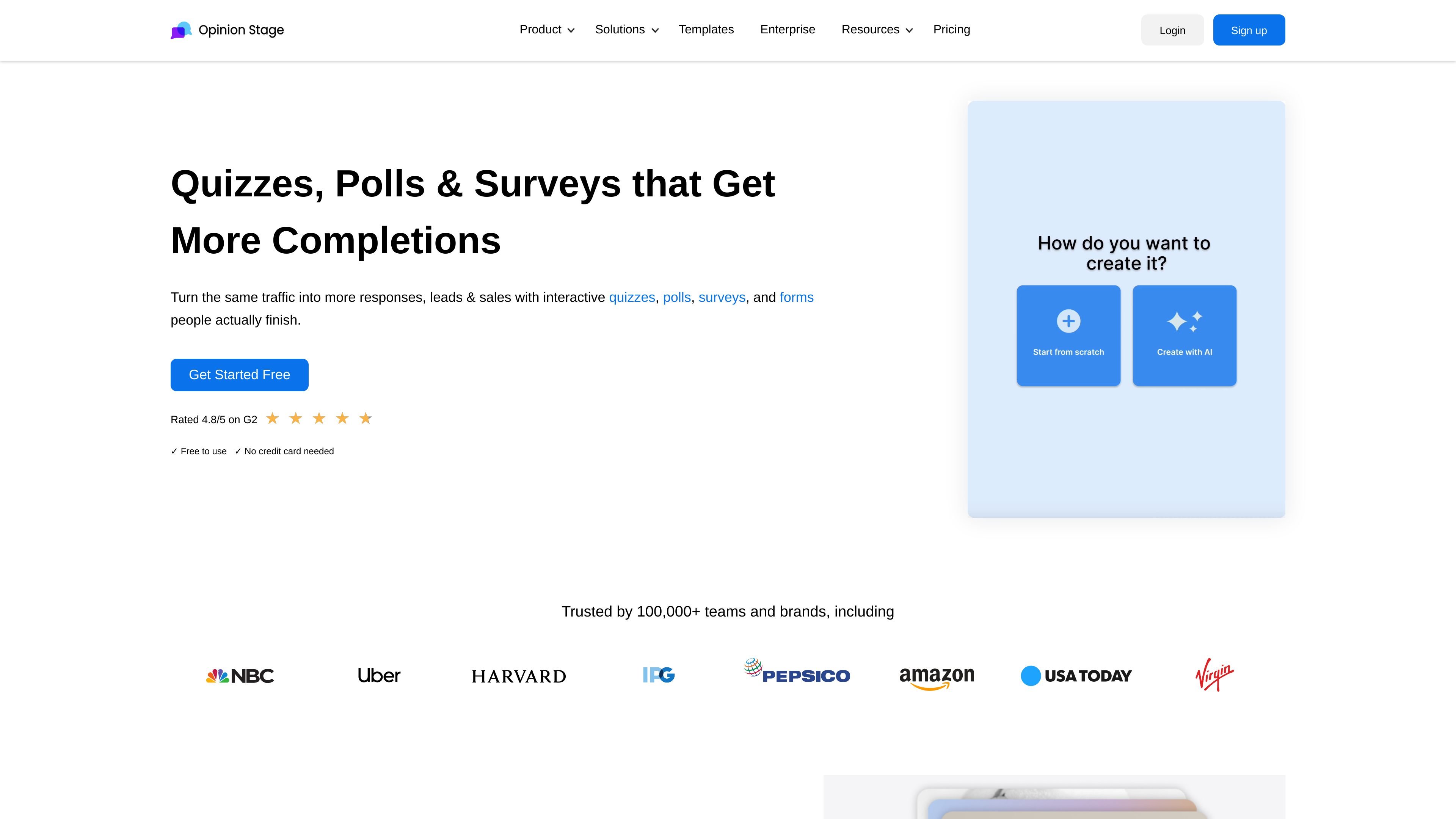Click the plus icon for Start from scratch
This screenshot has width=1456, height=819.
(1068, 321)
